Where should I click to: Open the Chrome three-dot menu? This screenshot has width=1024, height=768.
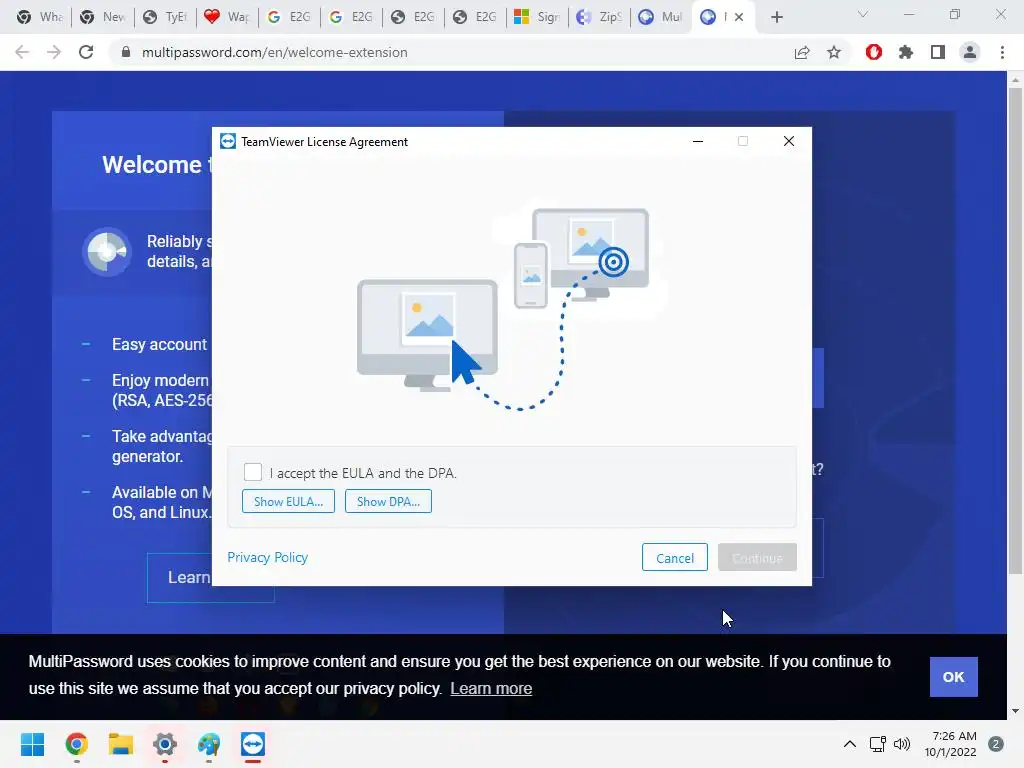(x=1002, y=52)
